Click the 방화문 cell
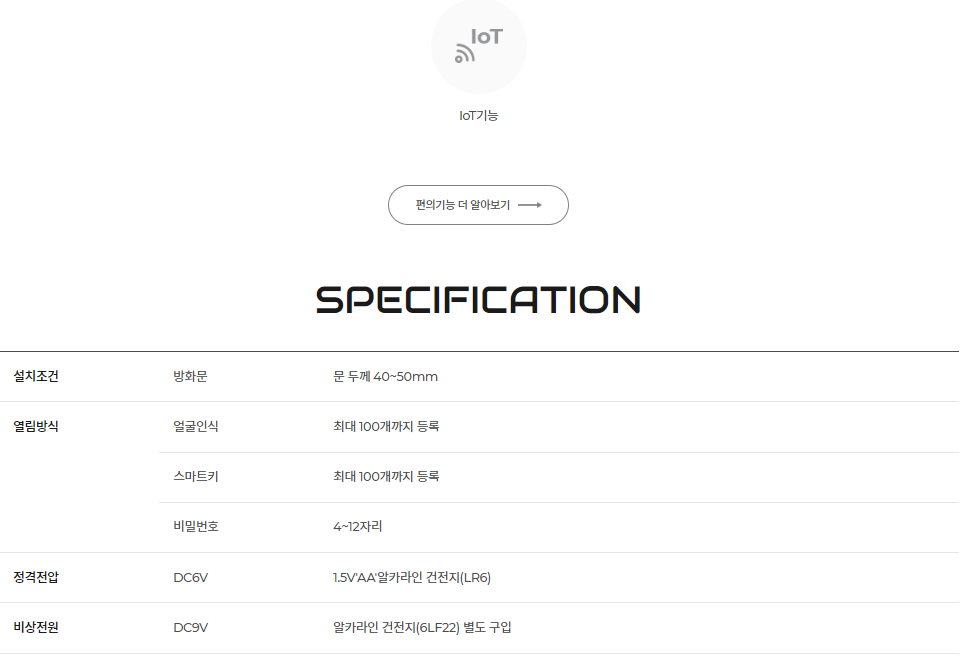Viewport: 962px width, 665px height. pyautogui.click(x=190, y=377)
